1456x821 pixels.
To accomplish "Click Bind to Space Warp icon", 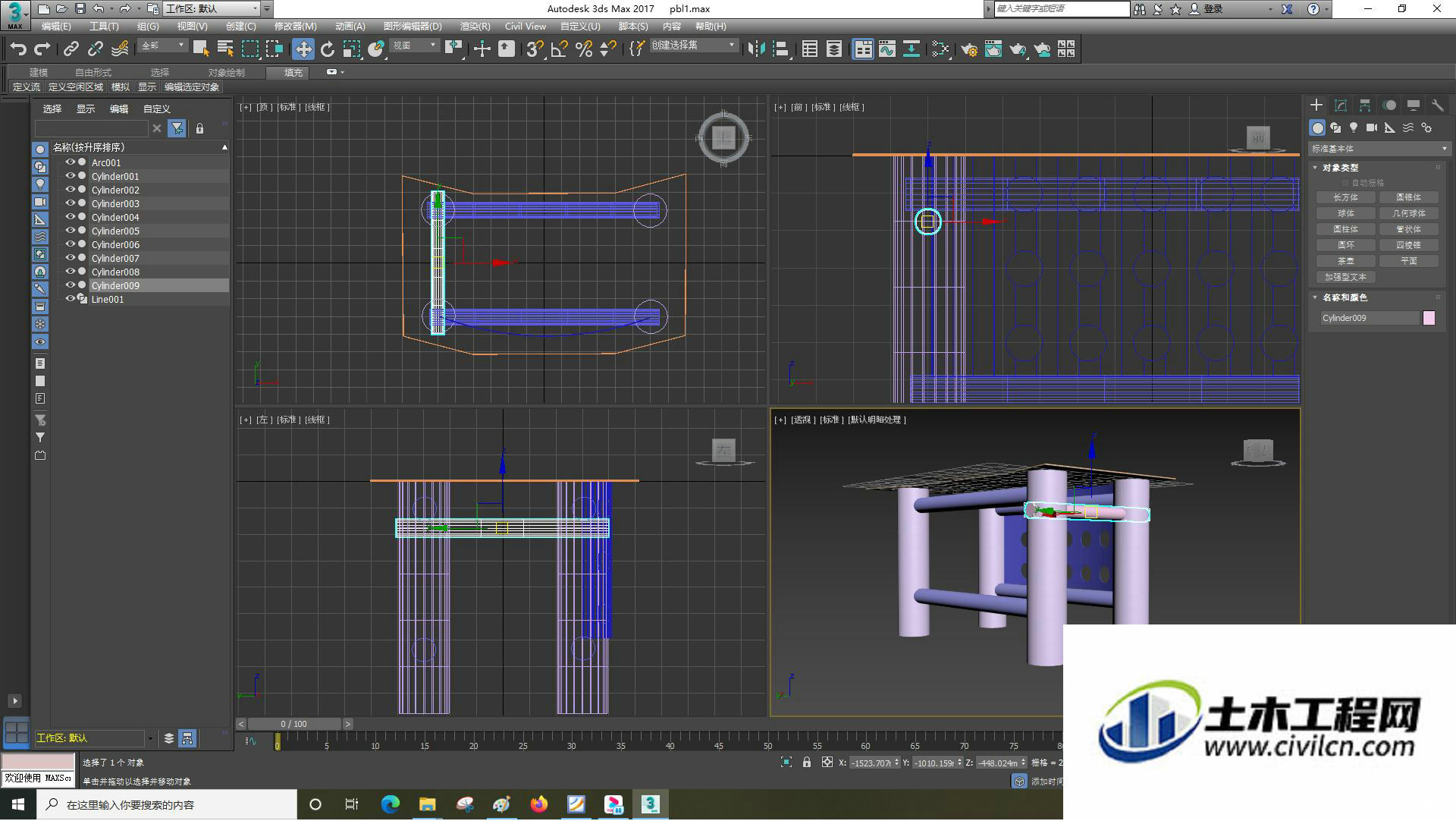I will (120, 49).
